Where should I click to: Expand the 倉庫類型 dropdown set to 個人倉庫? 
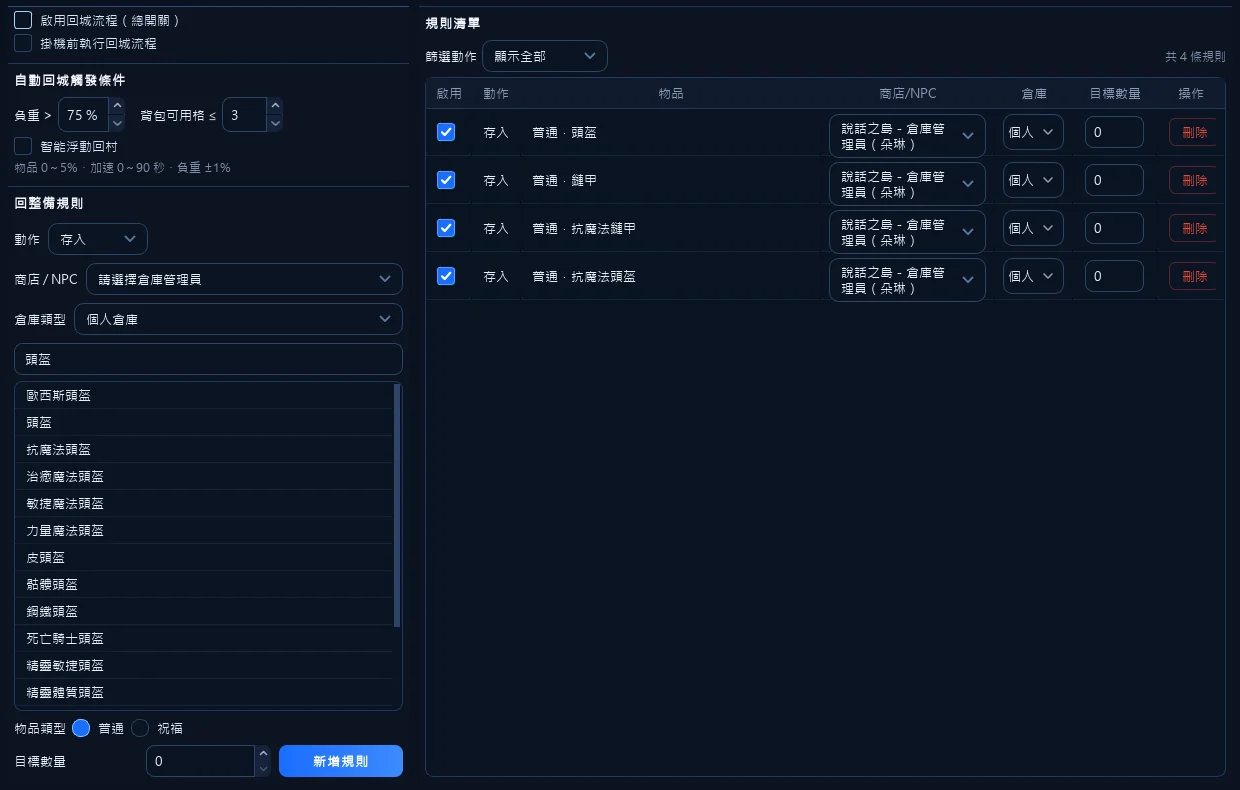tap(238, 319)
